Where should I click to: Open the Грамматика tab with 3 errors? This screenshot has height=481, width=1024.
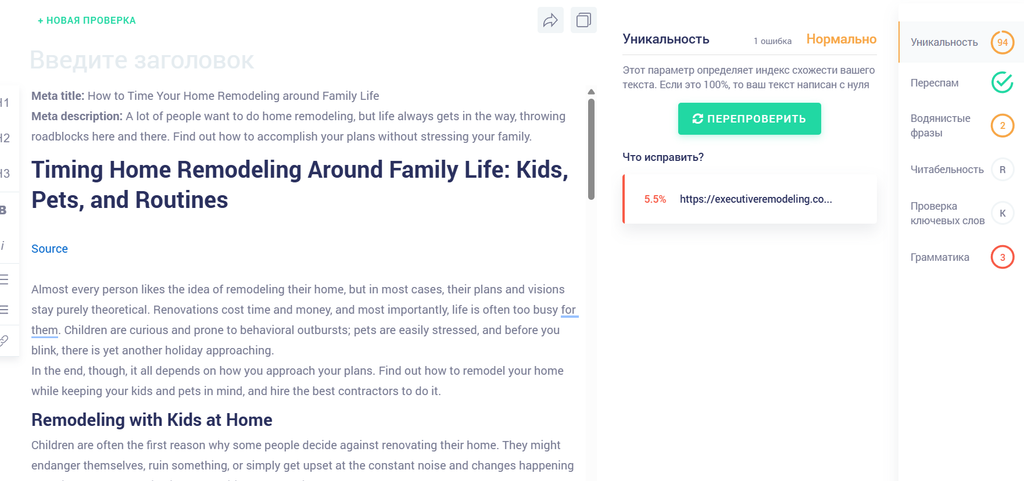pyautogui.click(x=961, y=257)
